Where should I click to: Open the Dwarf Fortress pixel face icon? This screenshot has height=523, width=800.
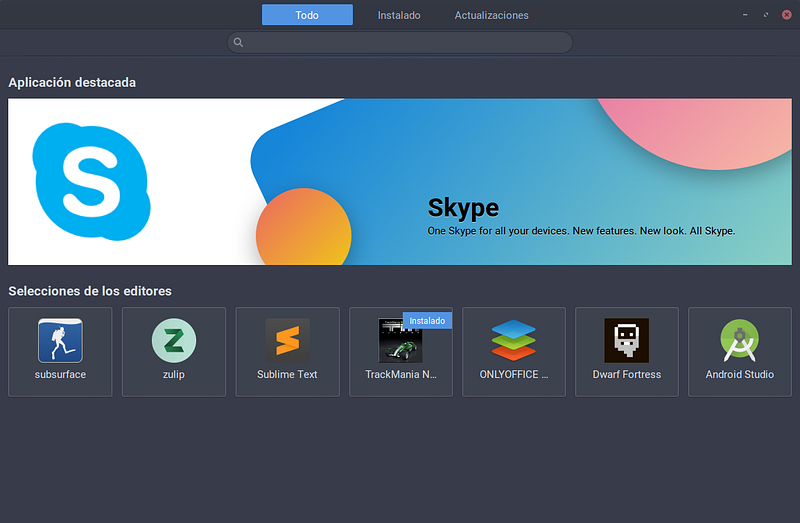pyautogui.click(x=627, y=340)
